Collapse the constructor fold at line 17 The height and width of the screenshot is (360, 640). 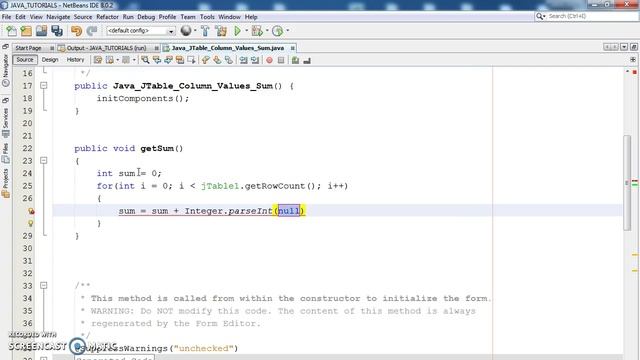(44, 86)
